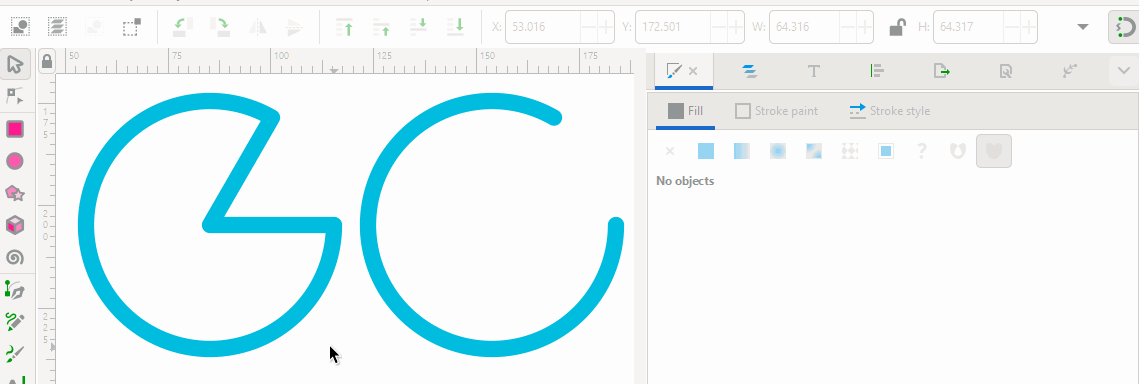Viewport: 1139px width, 384px height.
Task: Click the 'No objects' label
Action: coord(685,181)
